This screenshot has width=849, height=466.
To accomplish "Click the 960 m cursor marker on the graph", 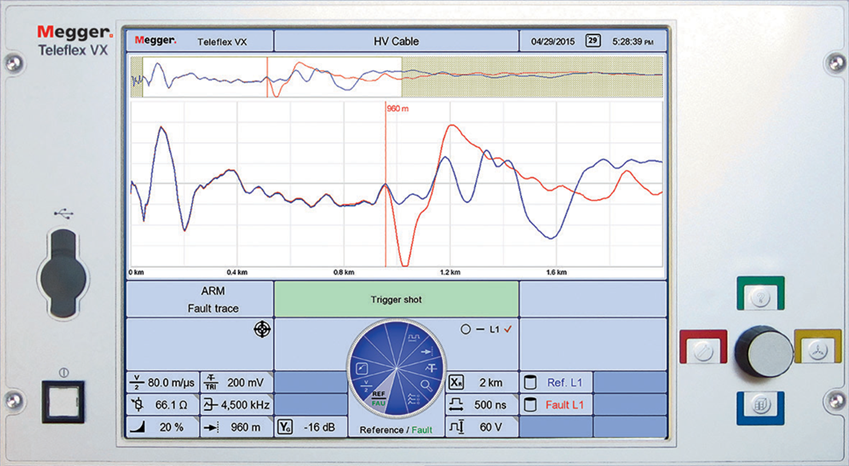I will (x=397, y=109).
